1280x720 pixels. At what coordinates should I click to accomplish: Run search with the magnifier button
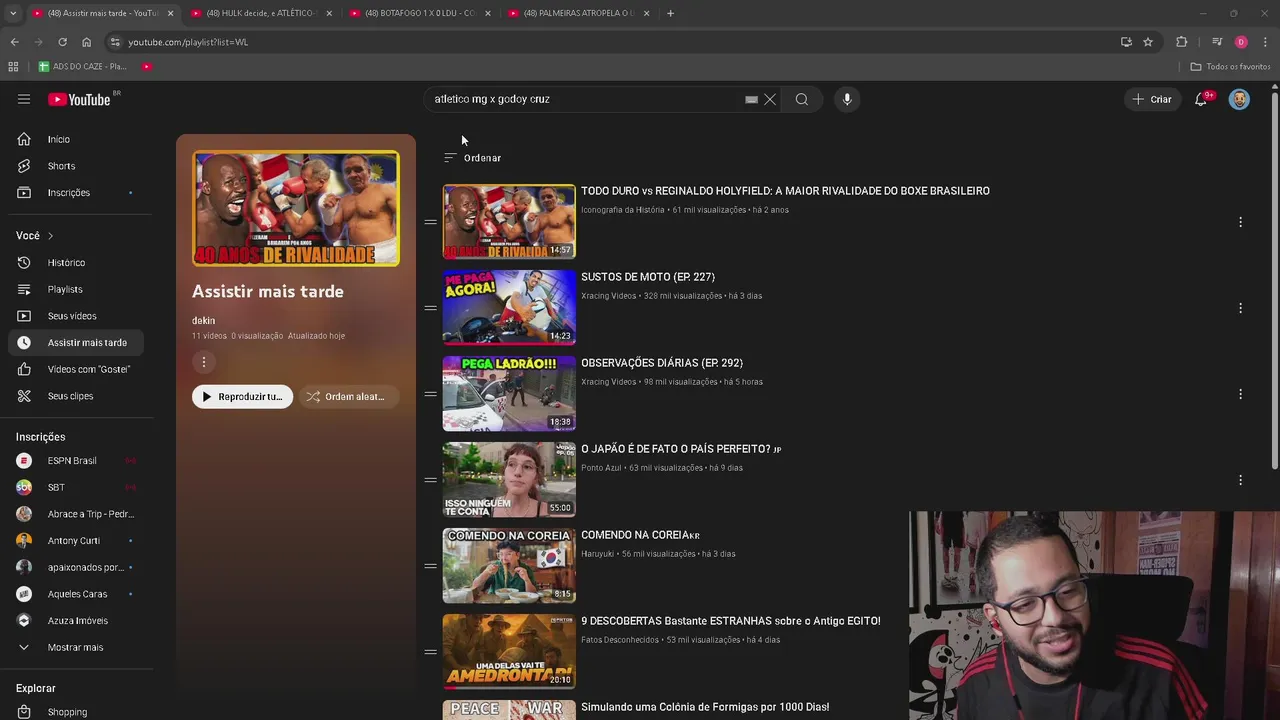click(x=801, y=99)
